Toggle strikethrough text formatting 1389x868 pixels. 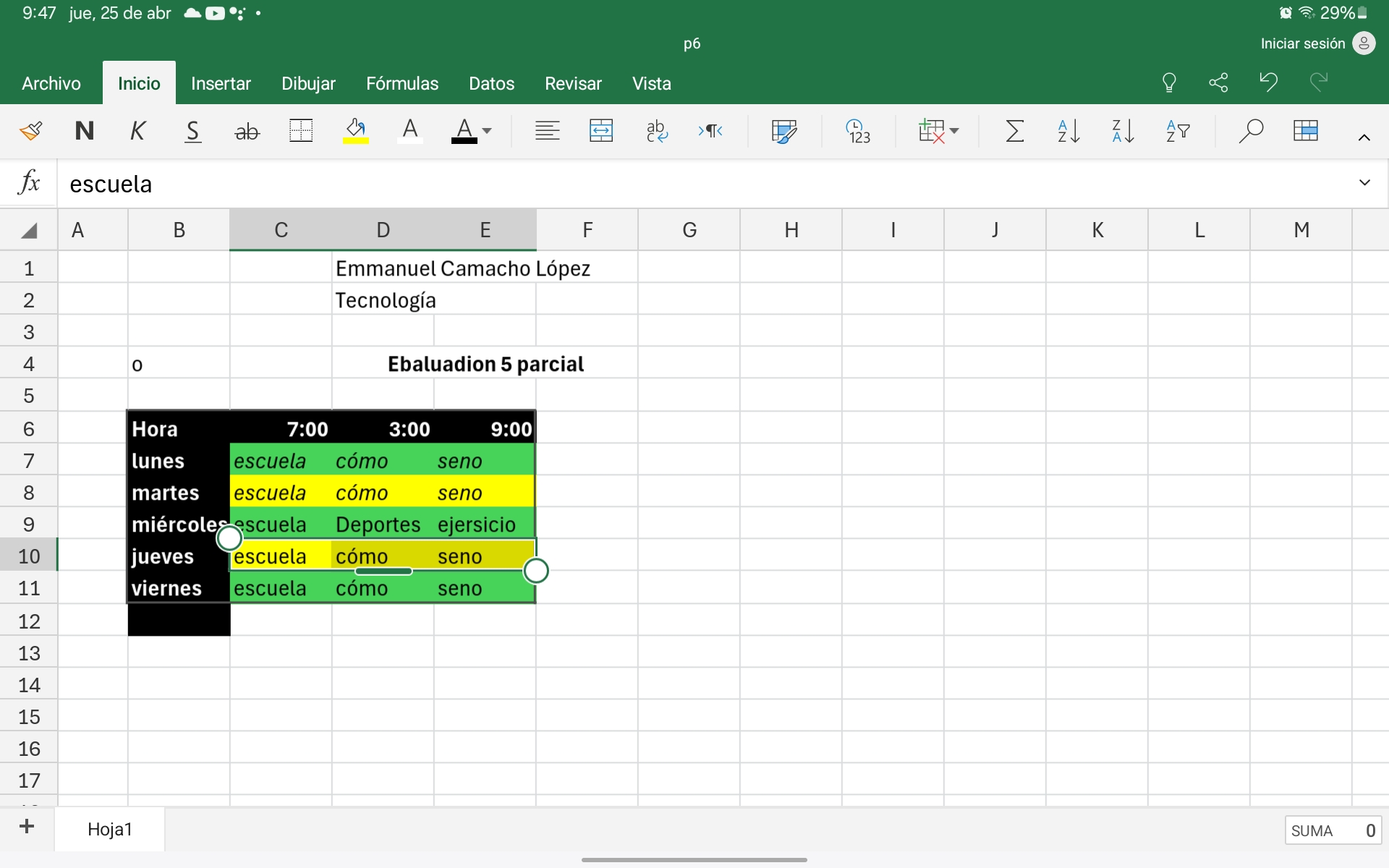tap(247, 131)
